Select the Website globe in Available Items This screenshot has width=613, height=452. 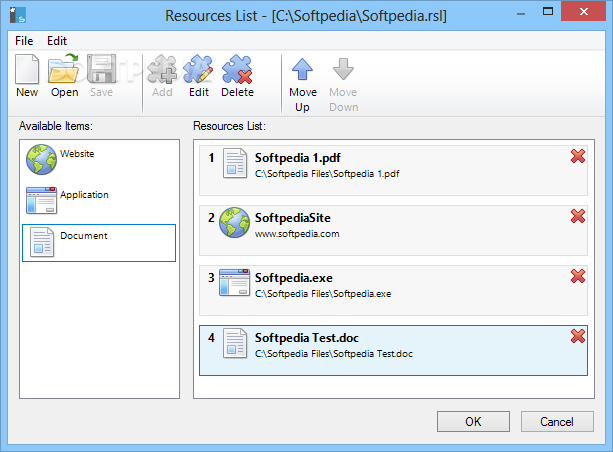pos(41,160)
